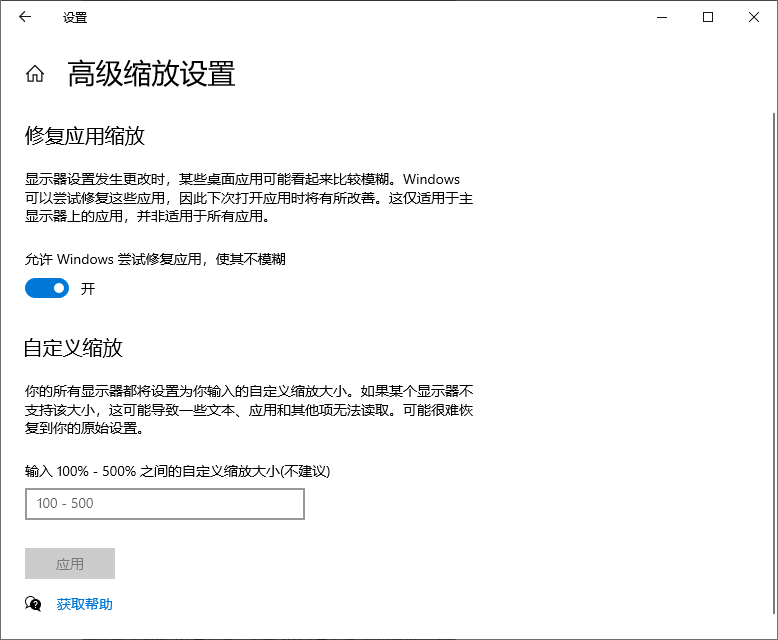Viewport: 778px width, 640px height.
Task: Click the 开 toggle state label
Action: 88,289
